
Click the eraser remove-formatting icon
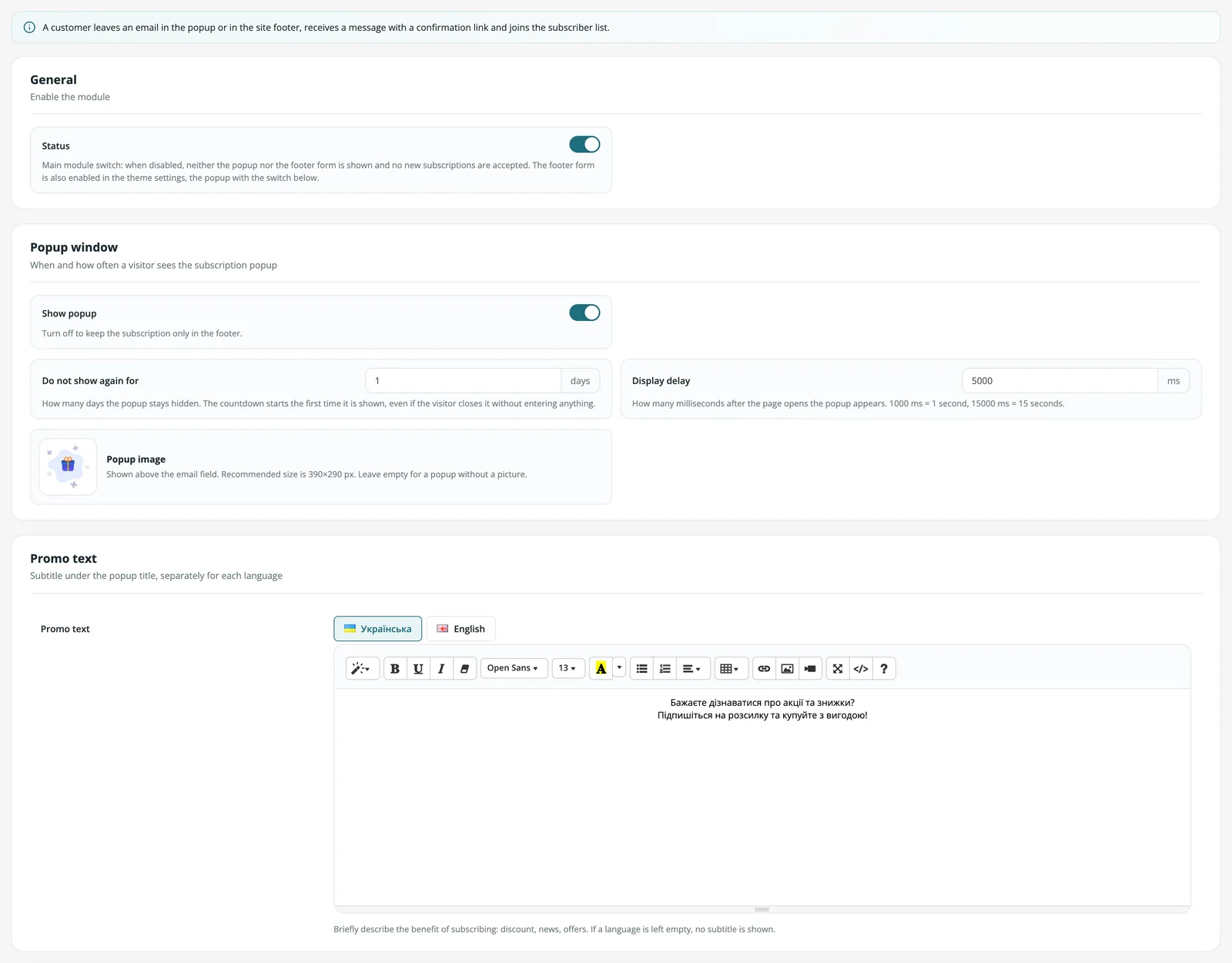click(464, 668)
